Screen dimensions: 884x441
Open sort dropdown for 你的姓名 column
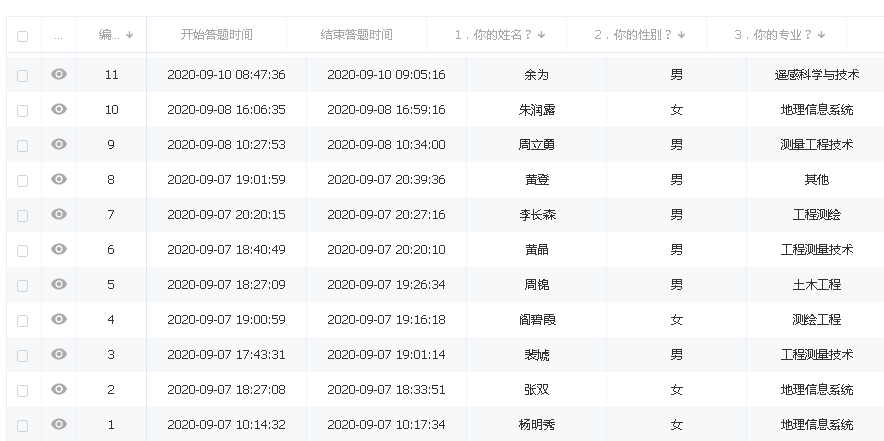(x=541, y=35)
